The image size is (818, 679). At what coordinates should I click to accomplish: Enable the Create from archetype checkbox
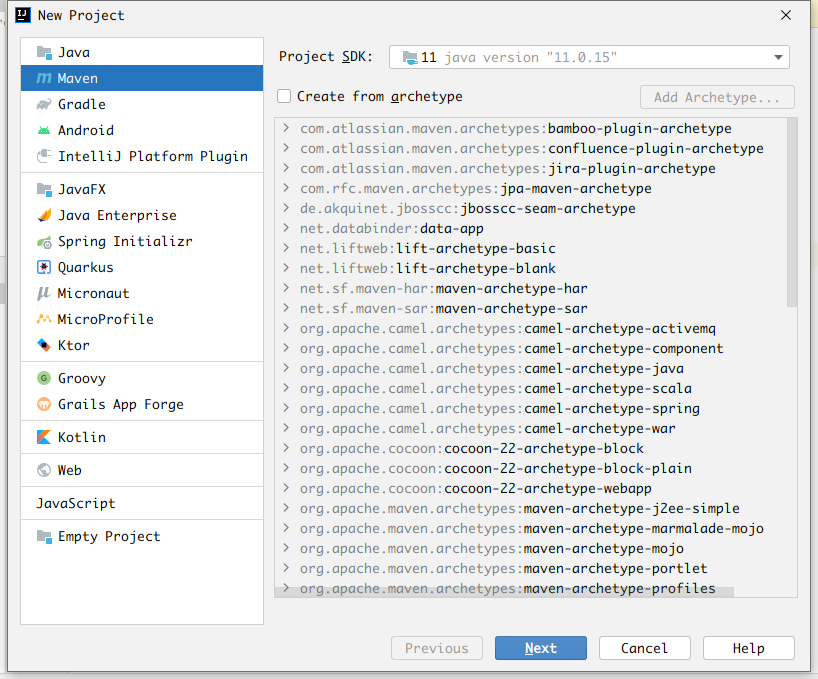pos(285,97)
